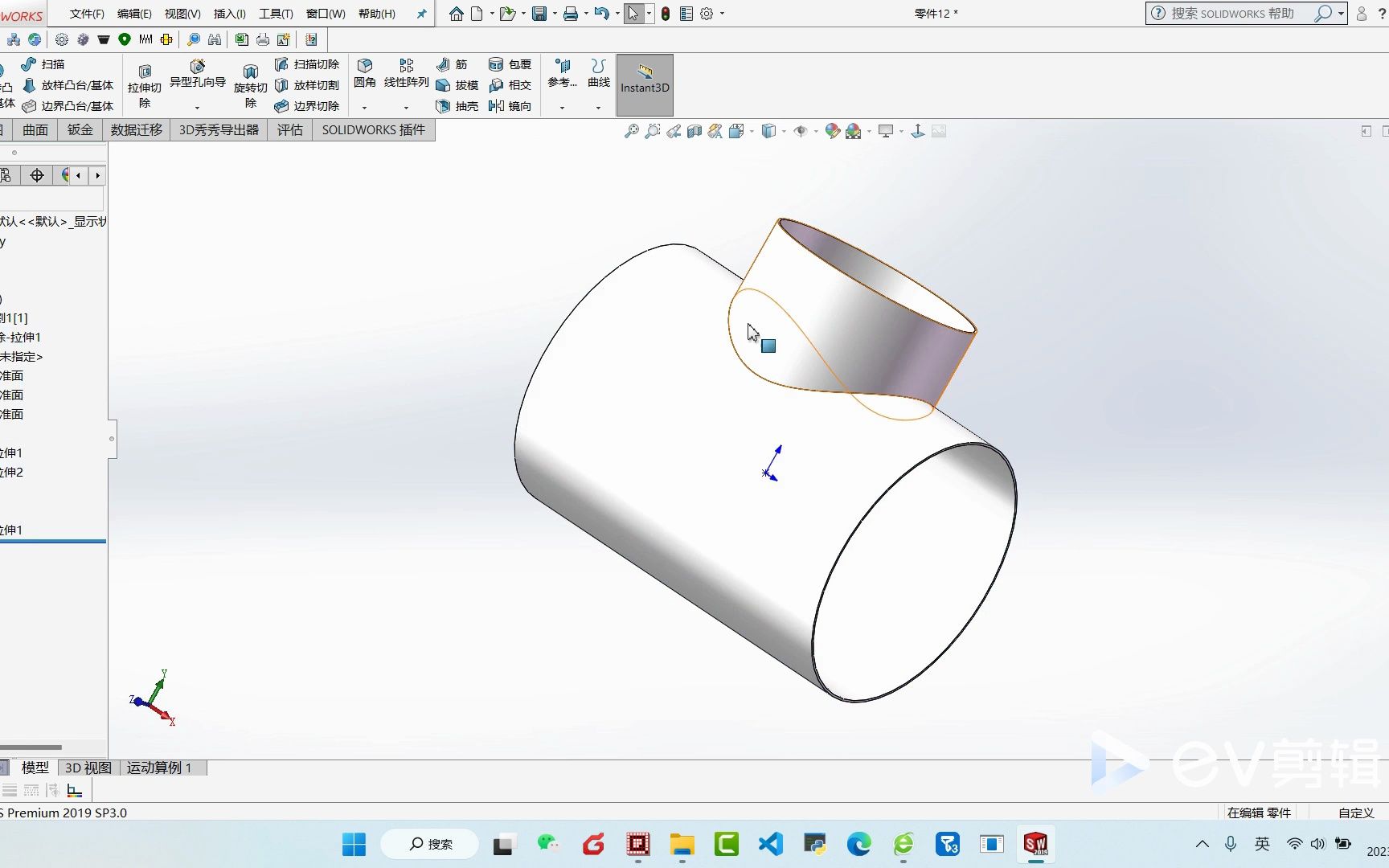Pin the menu bar with the pushpin
The width and height of the screenshot is (1389, 868).
[421, 14]
